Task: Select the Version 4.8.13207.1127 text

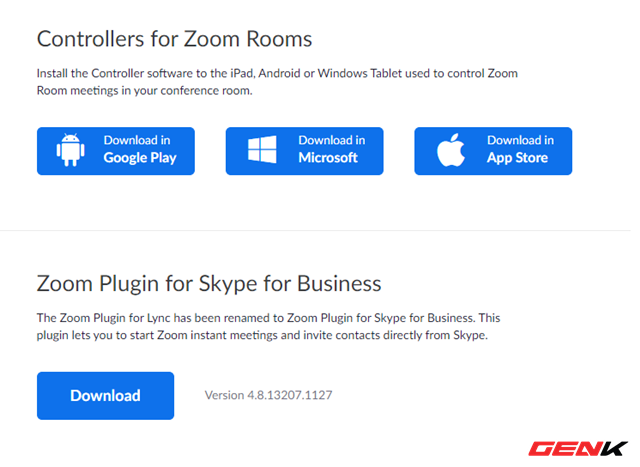Action: [x=268, y=395]
